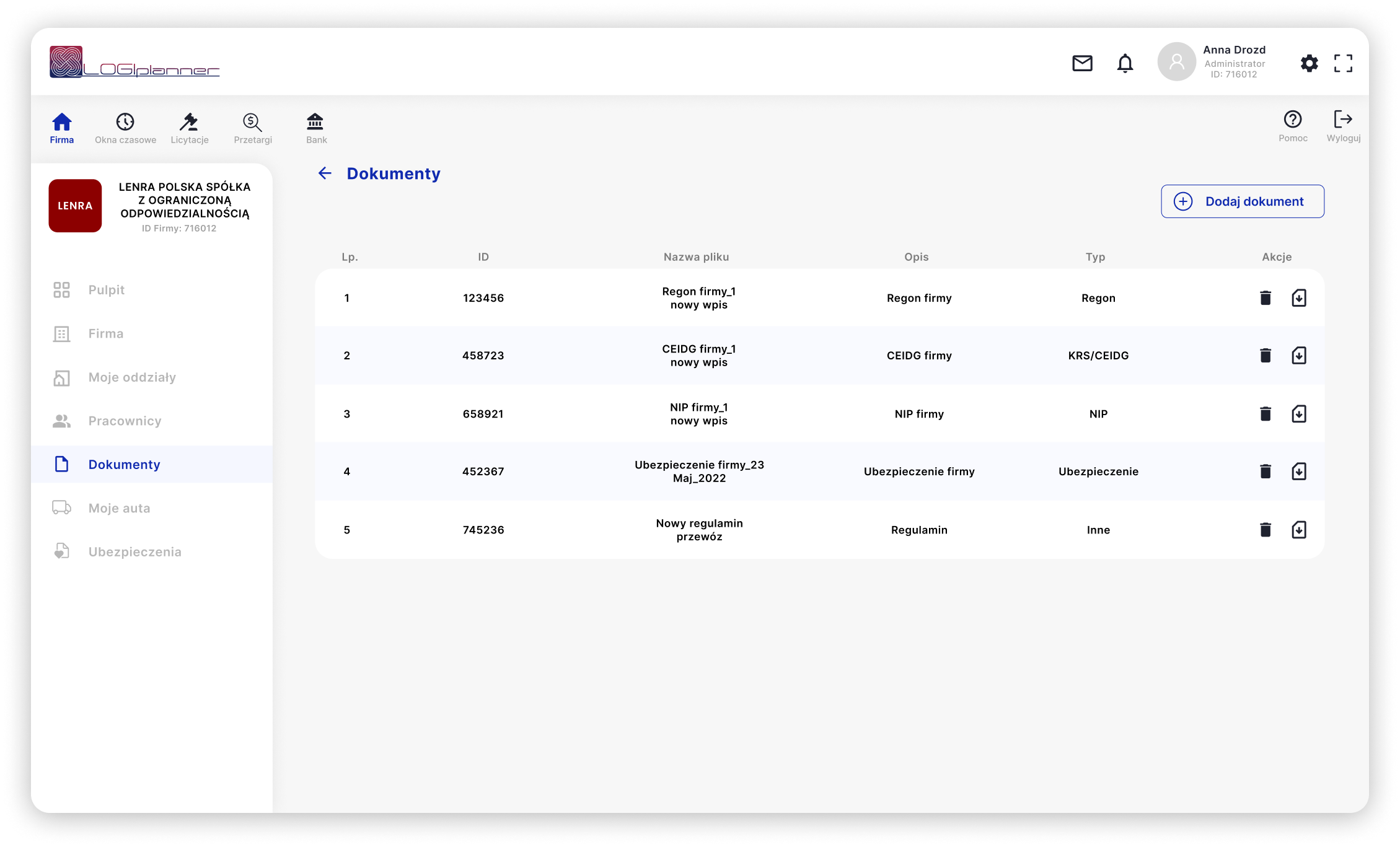
Task: Click the Lp. column header
Action: 350,257
